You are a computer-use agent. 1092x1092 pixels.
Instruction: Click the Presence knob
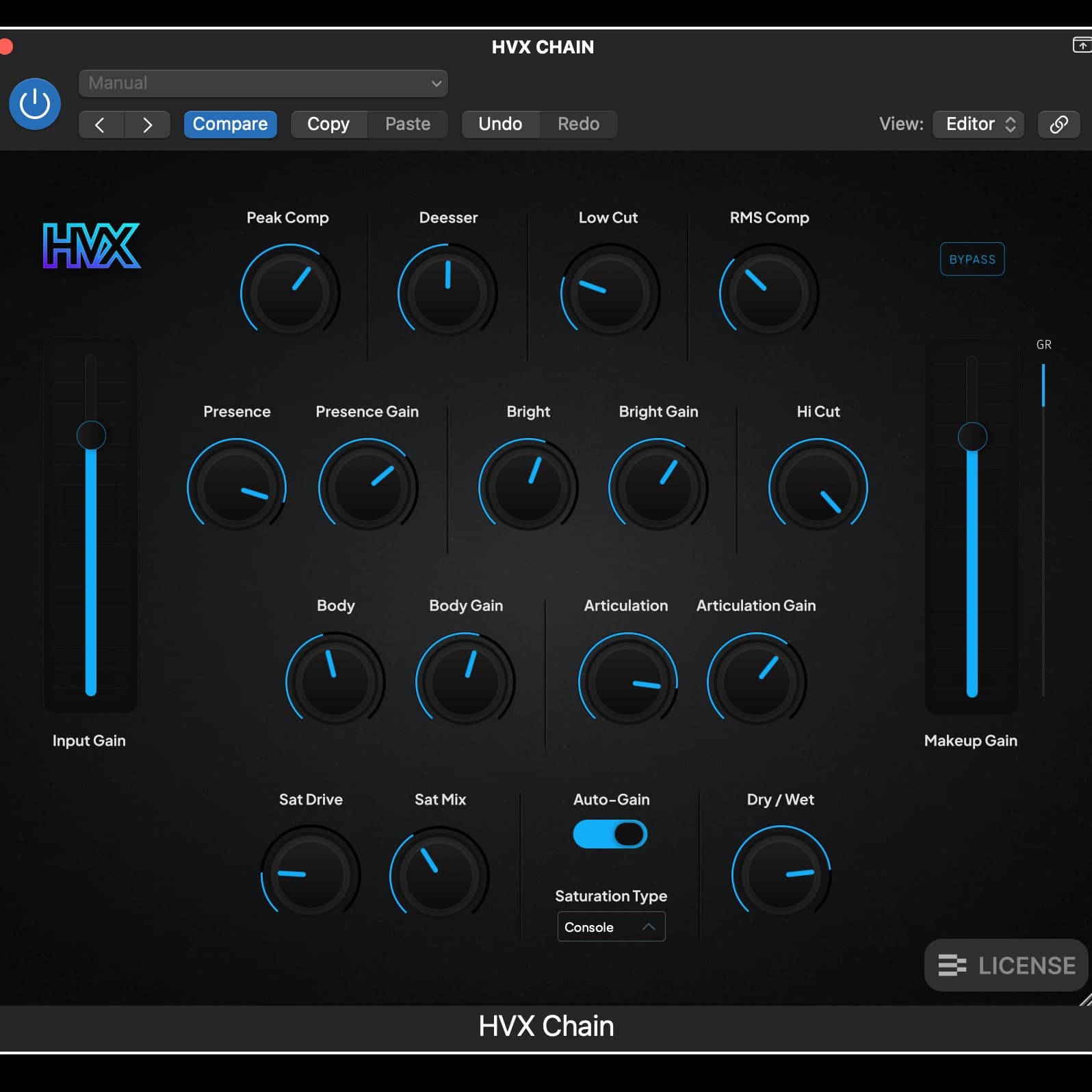[237, 487]
